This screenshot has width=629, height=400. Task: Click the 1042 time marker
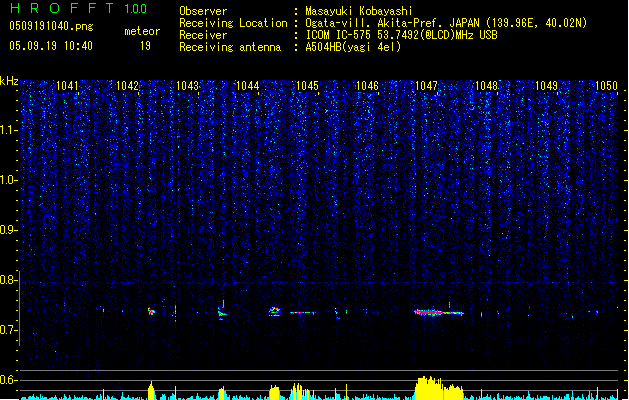(127, 86)
